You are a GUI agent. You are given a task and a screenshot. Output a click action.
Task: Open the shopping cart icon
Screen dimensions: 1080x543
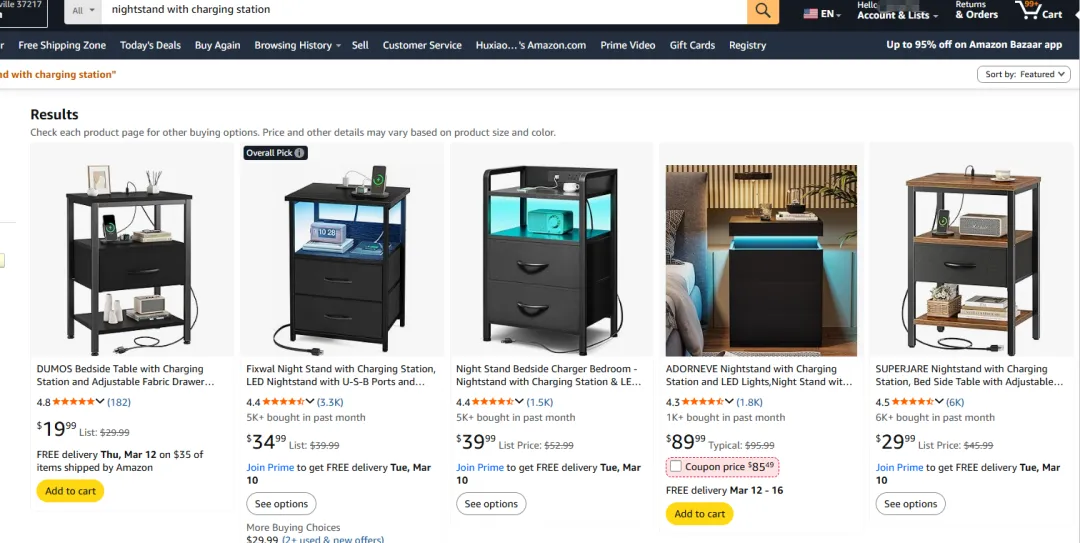[1039, 10]
